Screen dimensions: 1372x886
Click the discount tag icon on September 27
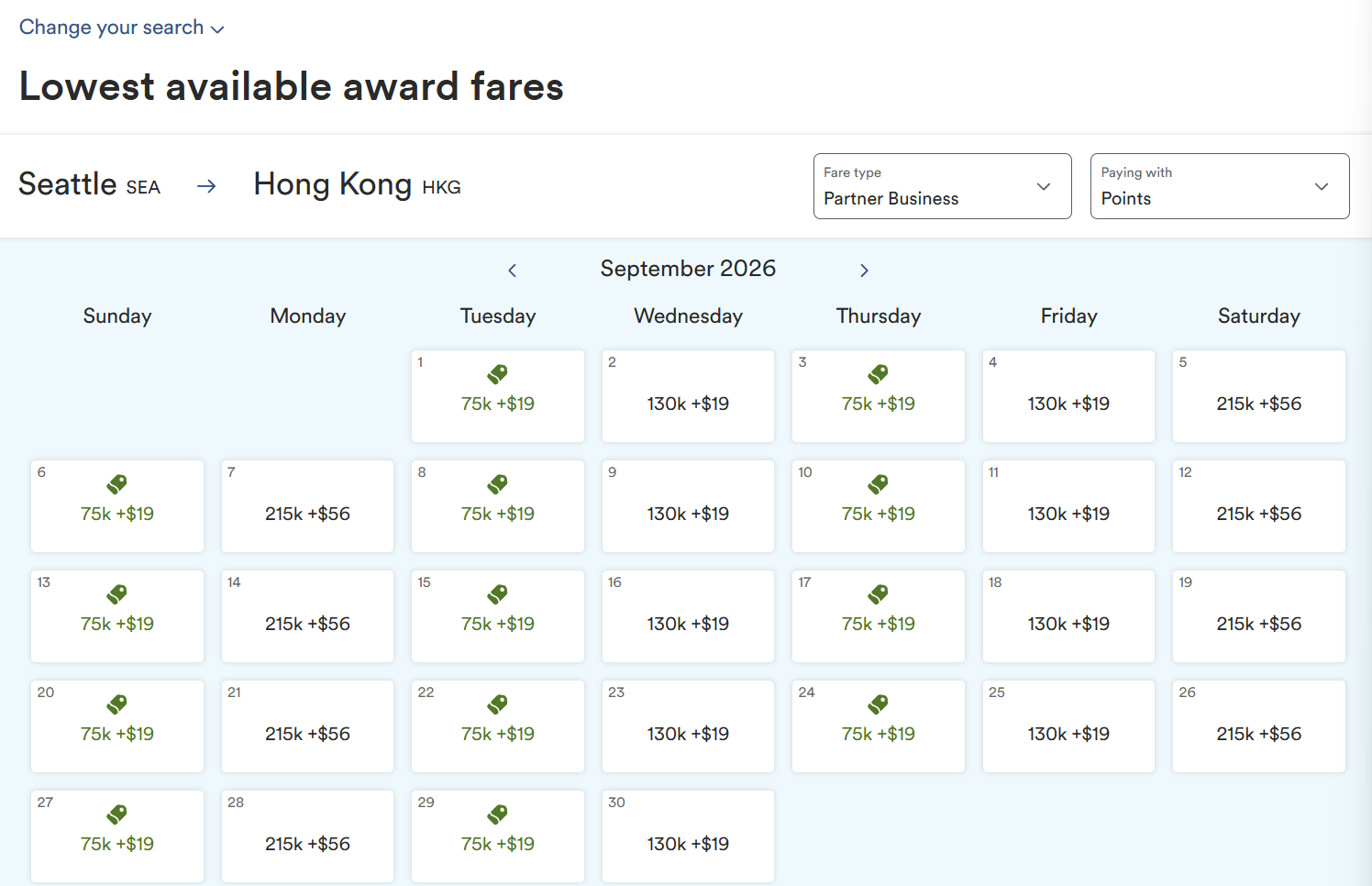point(117,814)
